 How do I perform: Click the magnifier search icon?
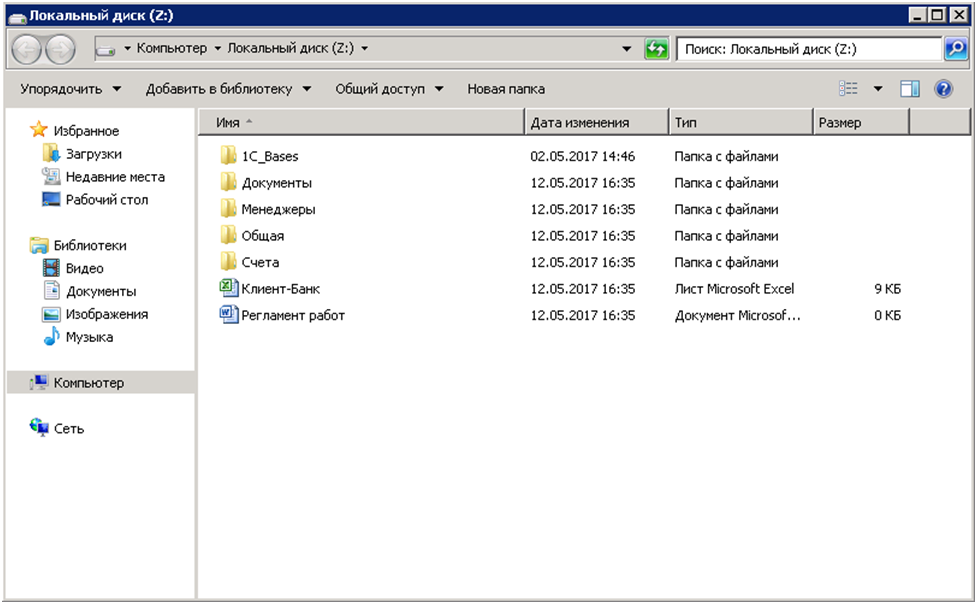[955, 49]
